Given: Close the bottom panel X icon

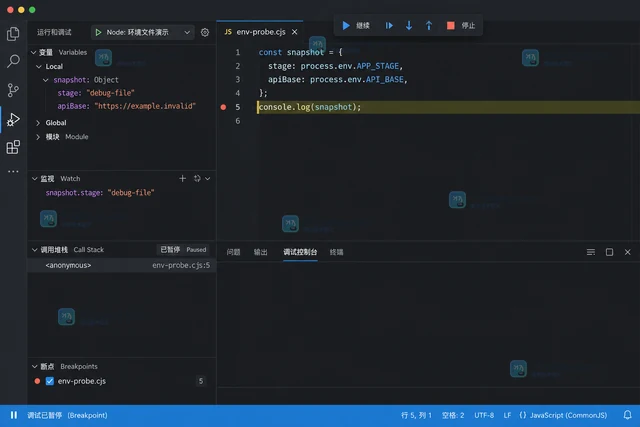Looking at the screenshot, I should coord(627,252).
